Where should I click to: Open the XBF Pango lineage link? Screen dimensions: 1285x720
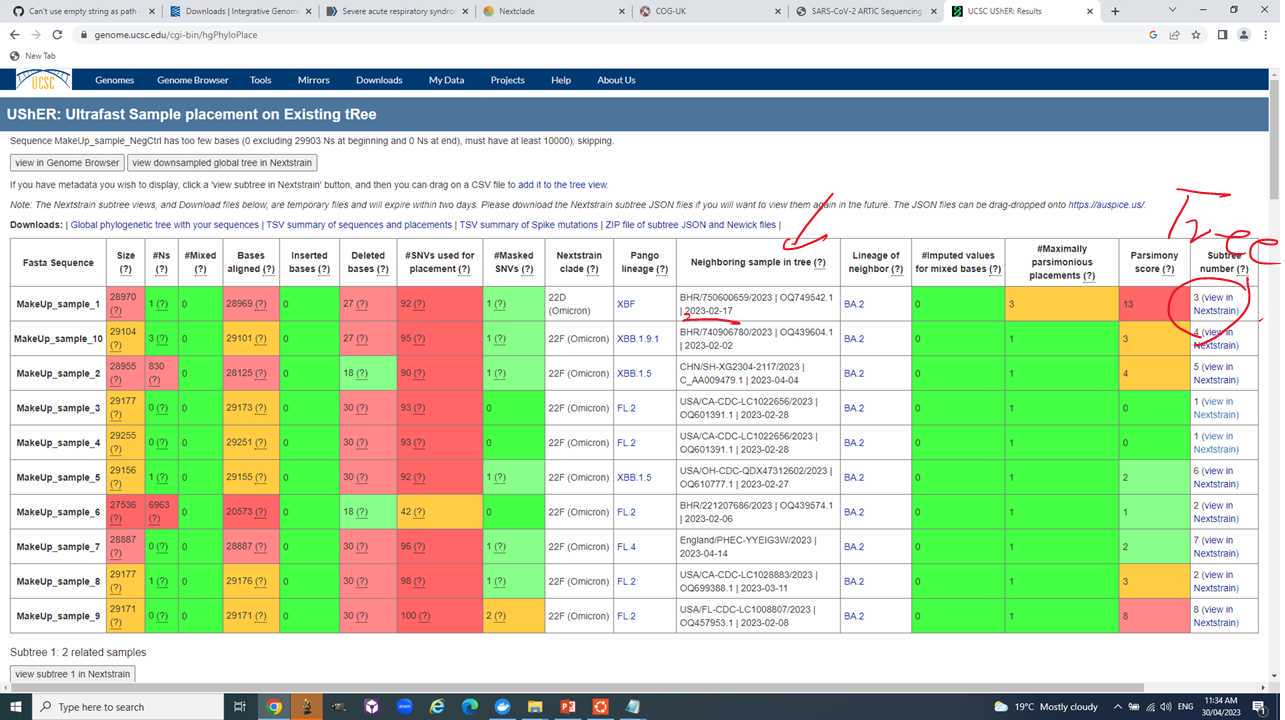click(626, 303)
